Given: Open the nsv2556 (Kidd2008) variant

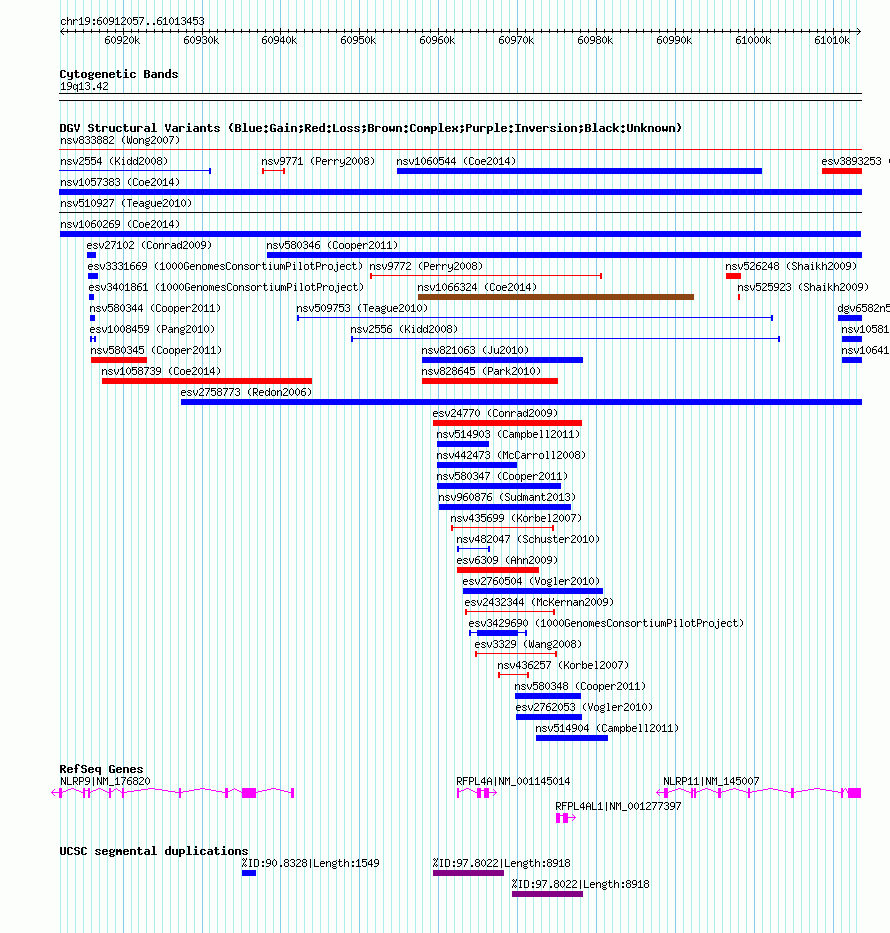Looking at the screenshot, I should (x=404, y=329).
